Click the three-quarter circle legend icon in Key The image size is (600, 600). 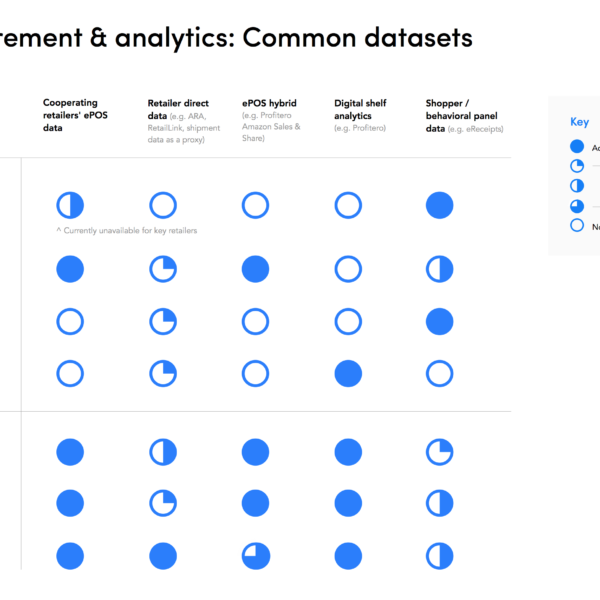(x=577, y=206)
